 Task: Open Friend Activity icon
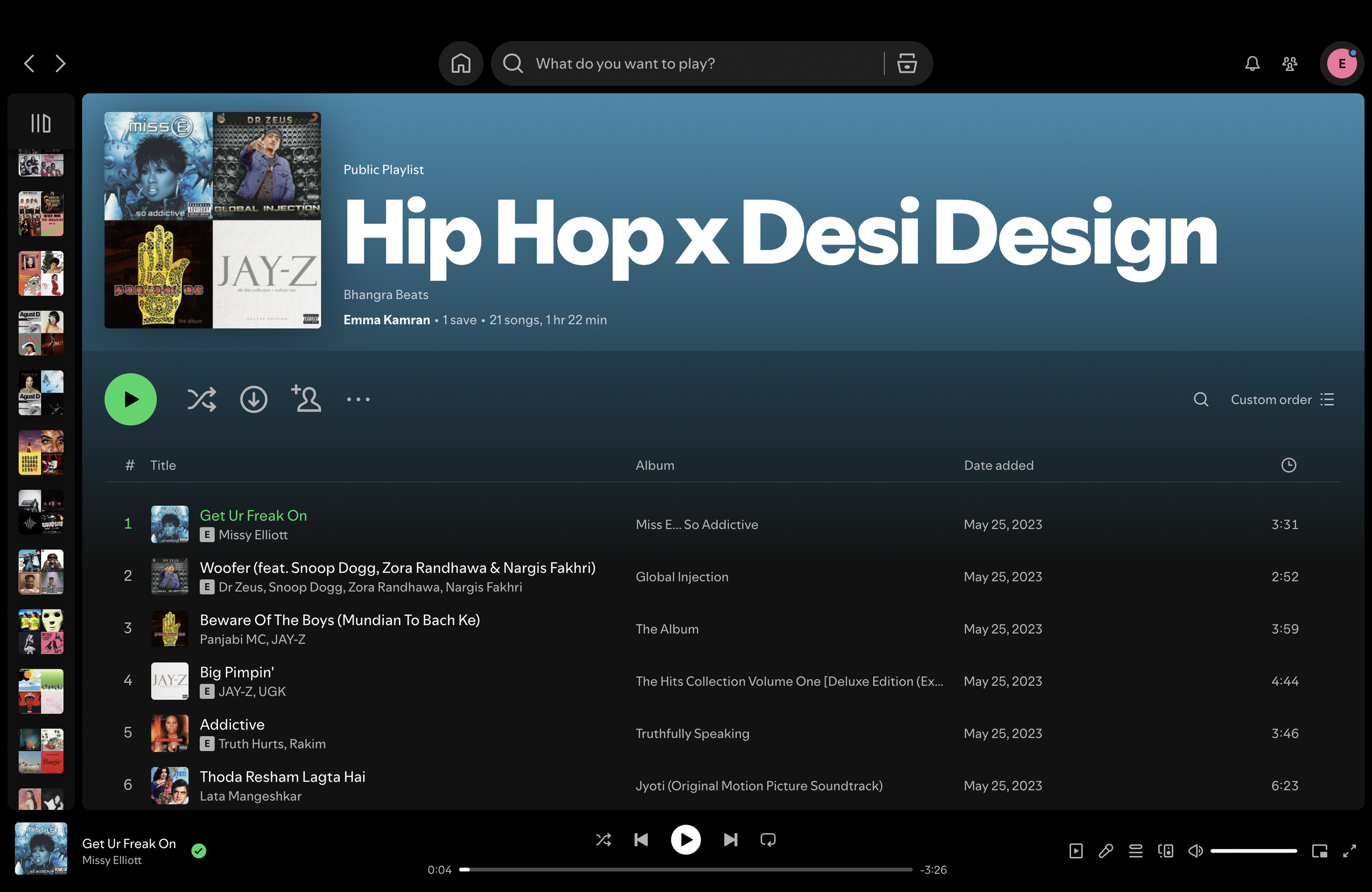pos(1290,64)
